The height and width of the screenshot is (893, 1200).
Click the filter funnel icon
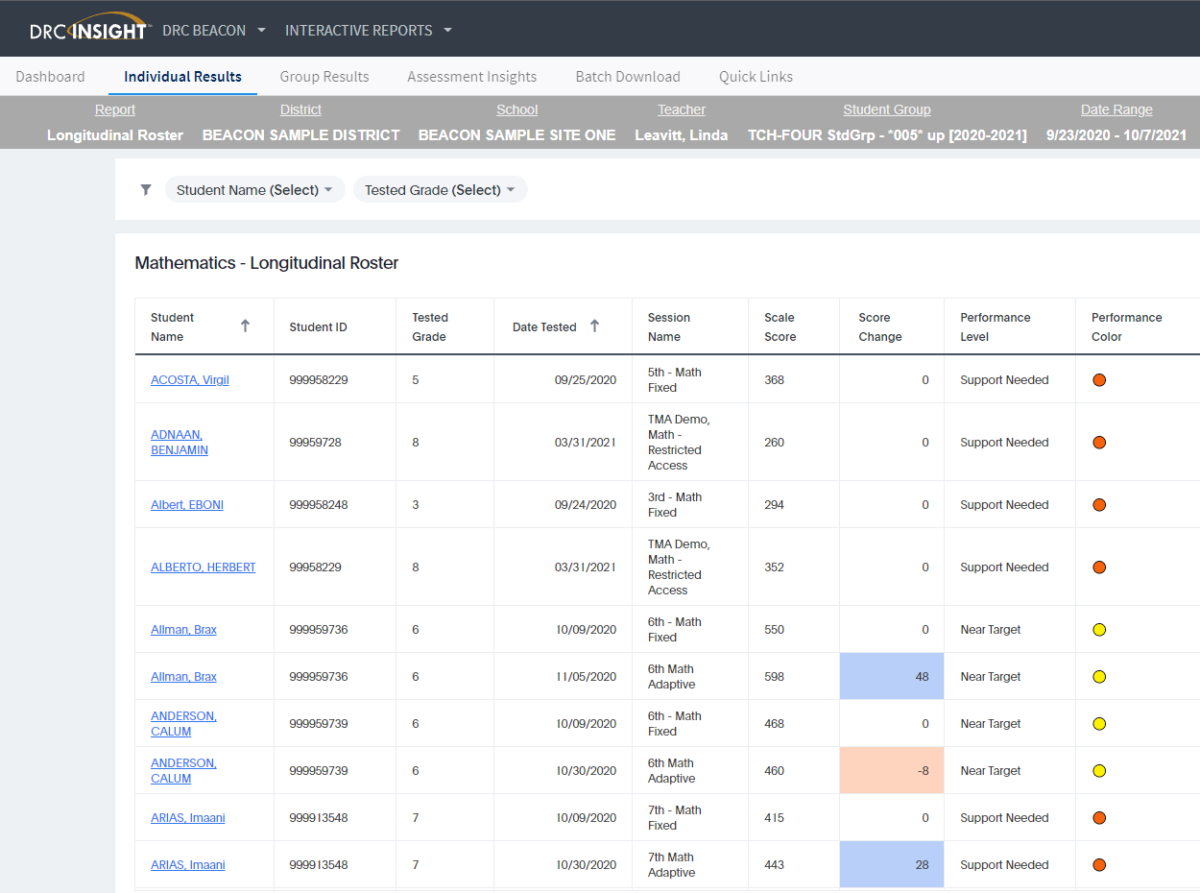point(145,189)
